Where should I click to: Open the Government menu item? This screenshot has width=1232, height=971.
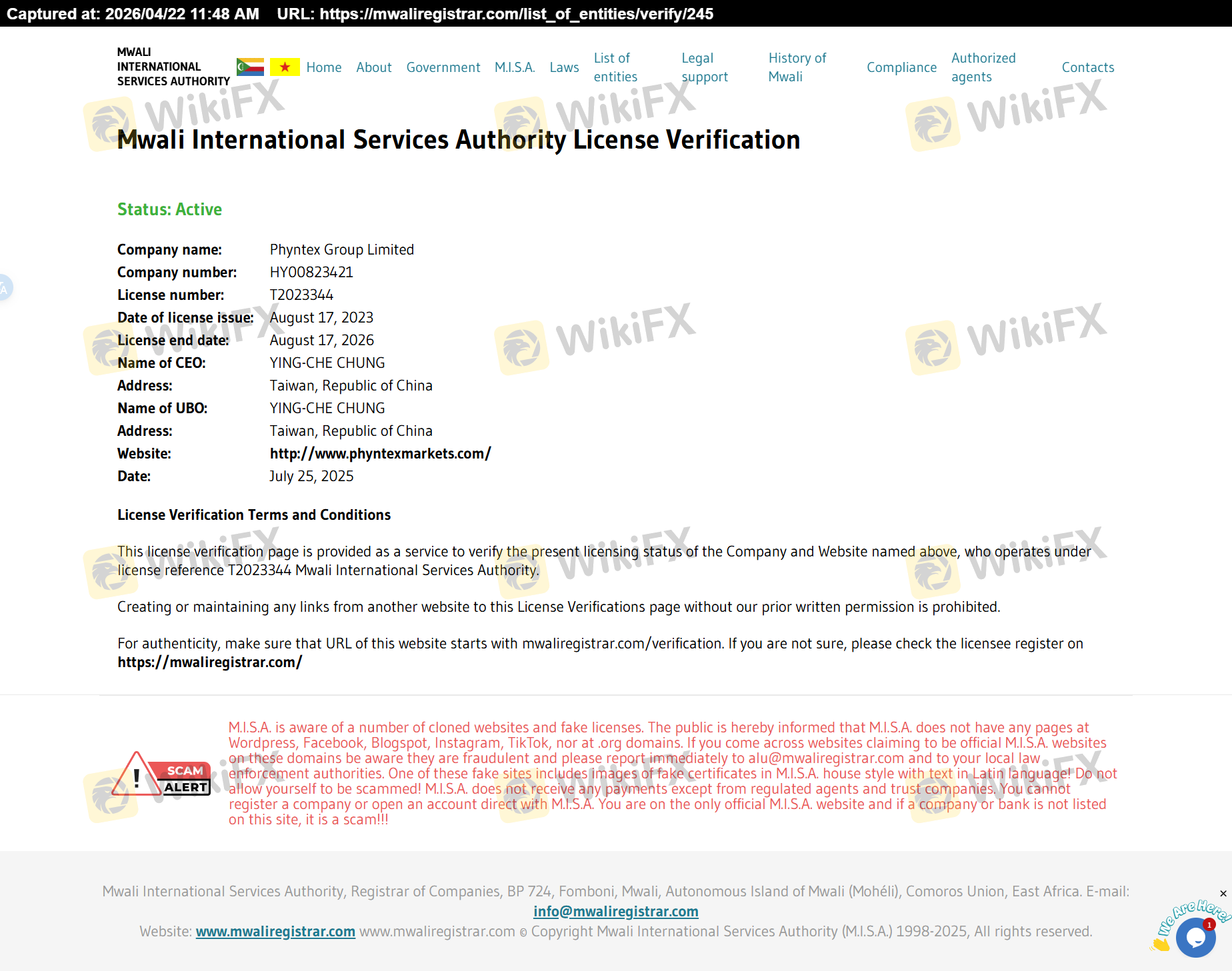pyautogui.click(x=443, y=67)
